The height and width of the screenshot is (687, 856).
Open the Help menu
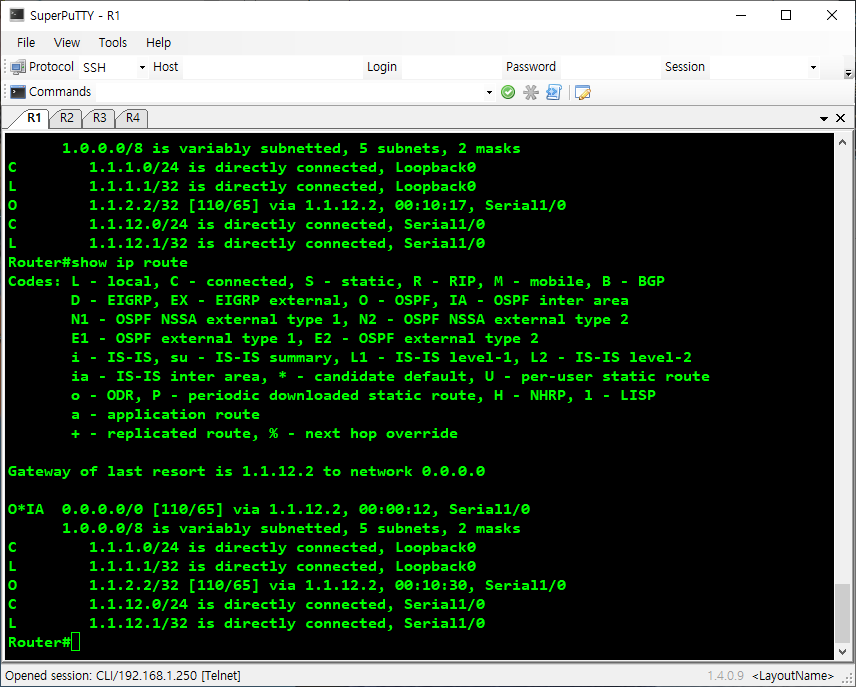pyautogui.click(x=158, y=43)
